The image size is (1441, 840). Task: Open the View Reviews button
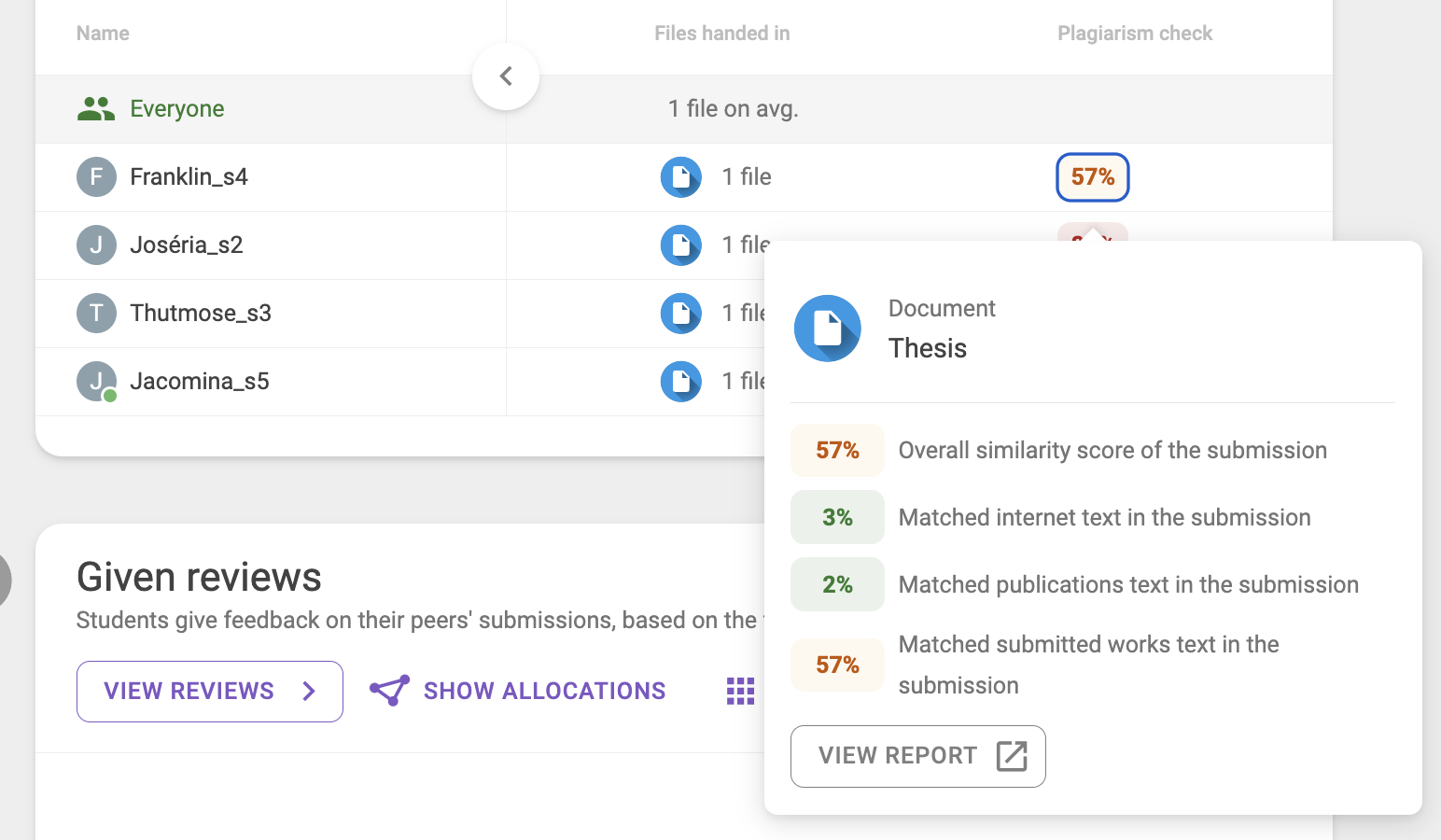(x=210, y=692)
